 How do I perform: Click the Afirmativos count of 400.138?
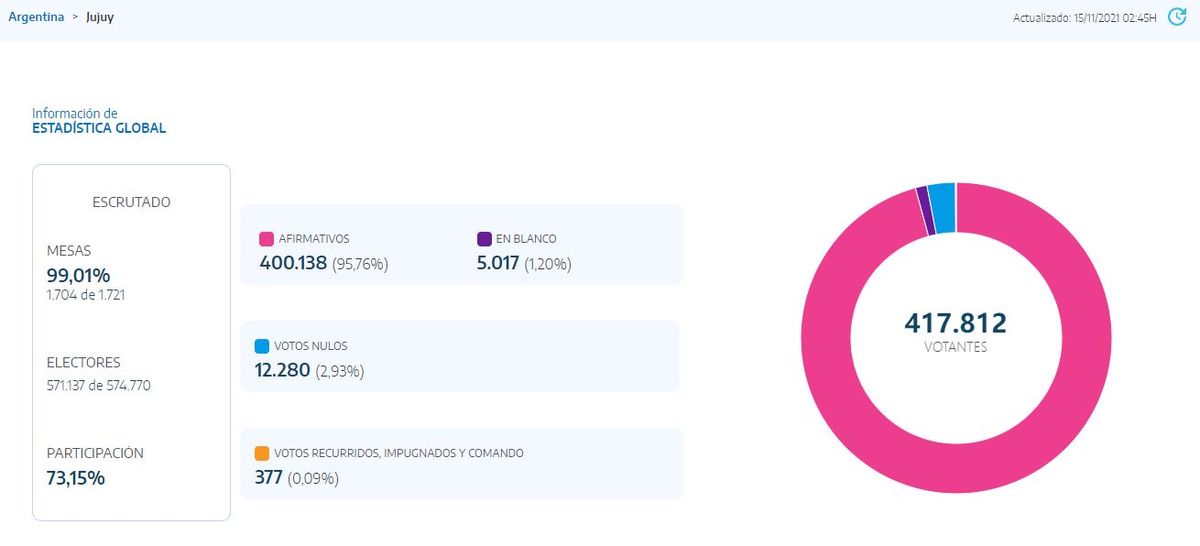pos(293,264)
